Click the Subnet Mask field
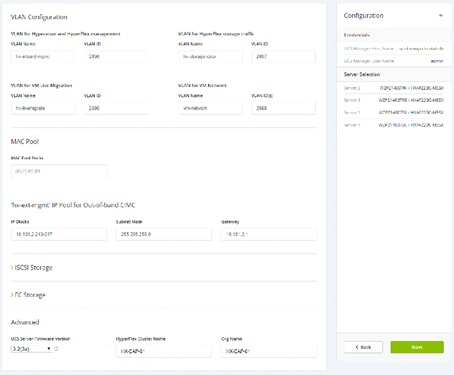 164,234
